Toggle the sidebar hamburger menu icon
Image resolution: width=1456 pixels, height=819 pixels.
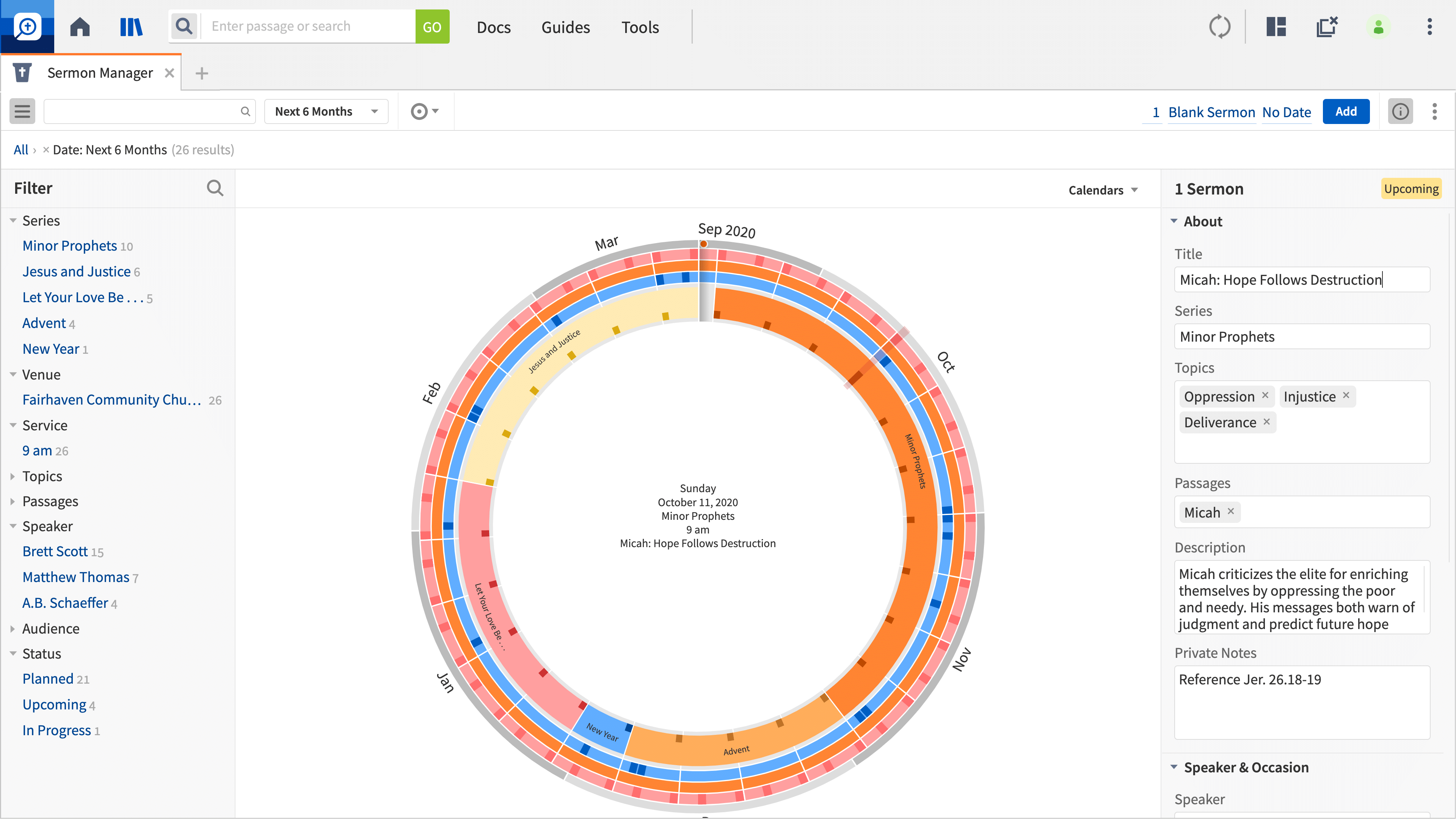22,111
